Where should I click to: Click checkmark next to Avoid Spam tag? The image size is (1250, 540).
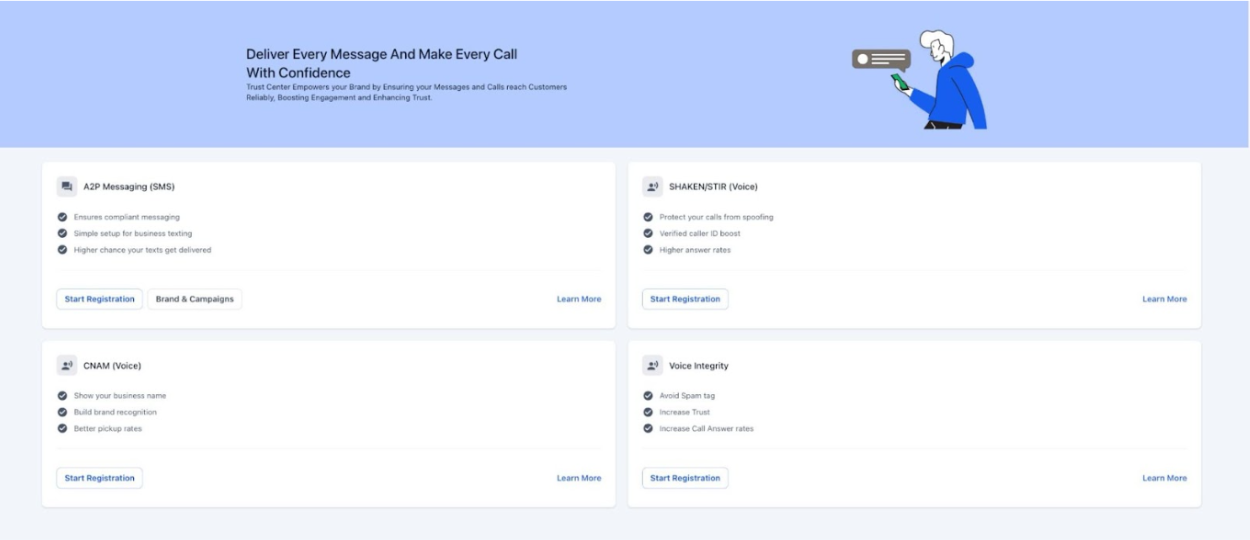[648, 396]
